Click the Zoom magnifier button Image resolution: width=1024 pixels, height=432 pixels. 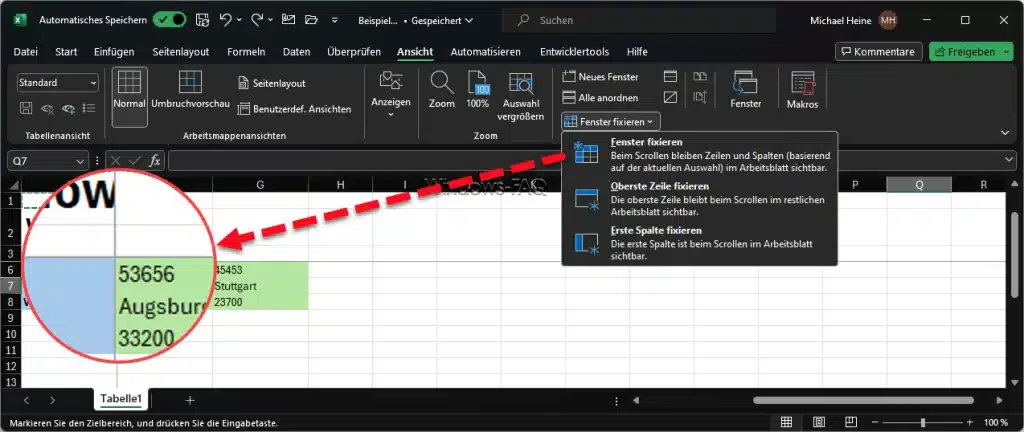pyautogui.click(x=441, y=90)
